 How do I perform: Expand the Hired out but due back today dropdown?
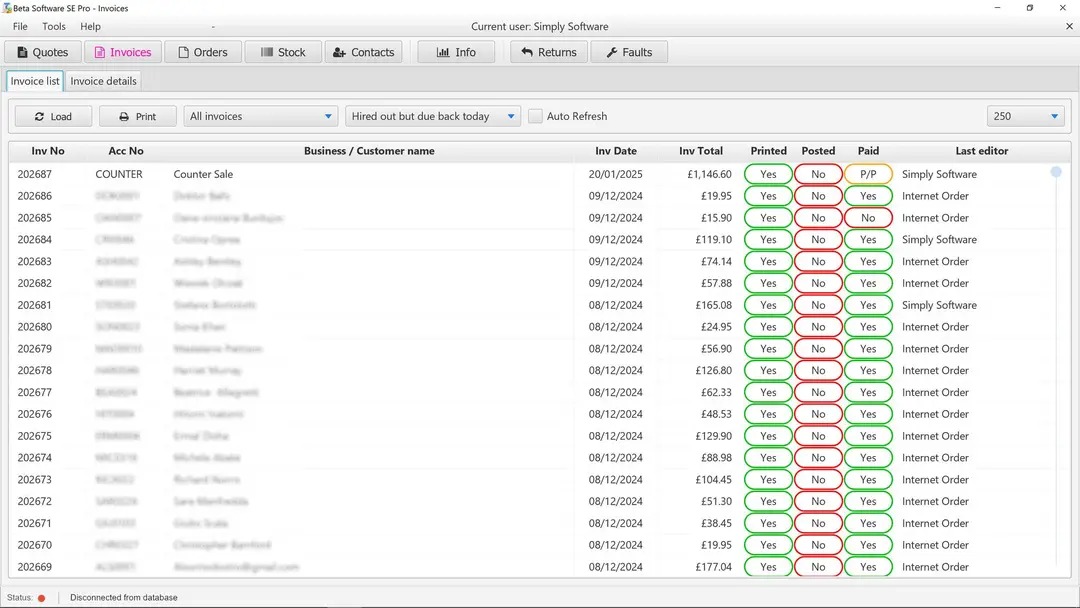[x=433, y=116]
